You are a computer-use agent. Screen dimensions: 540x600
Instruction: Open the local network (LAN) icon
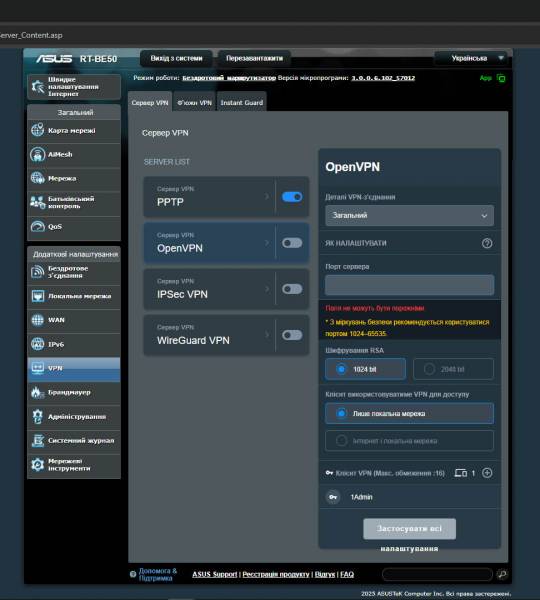coord(38,296)
